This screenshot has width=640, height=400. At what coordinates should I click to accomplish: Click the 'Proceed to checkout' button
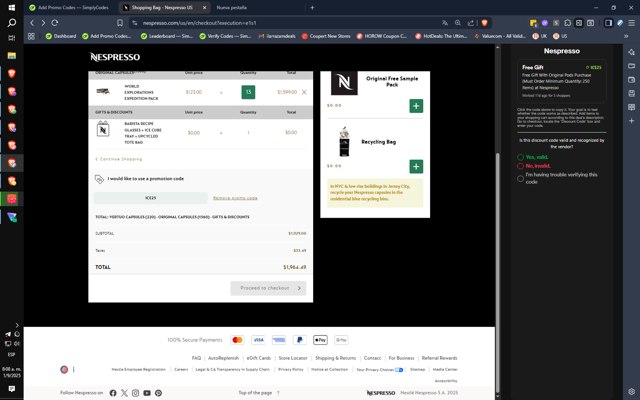(268, 288)
